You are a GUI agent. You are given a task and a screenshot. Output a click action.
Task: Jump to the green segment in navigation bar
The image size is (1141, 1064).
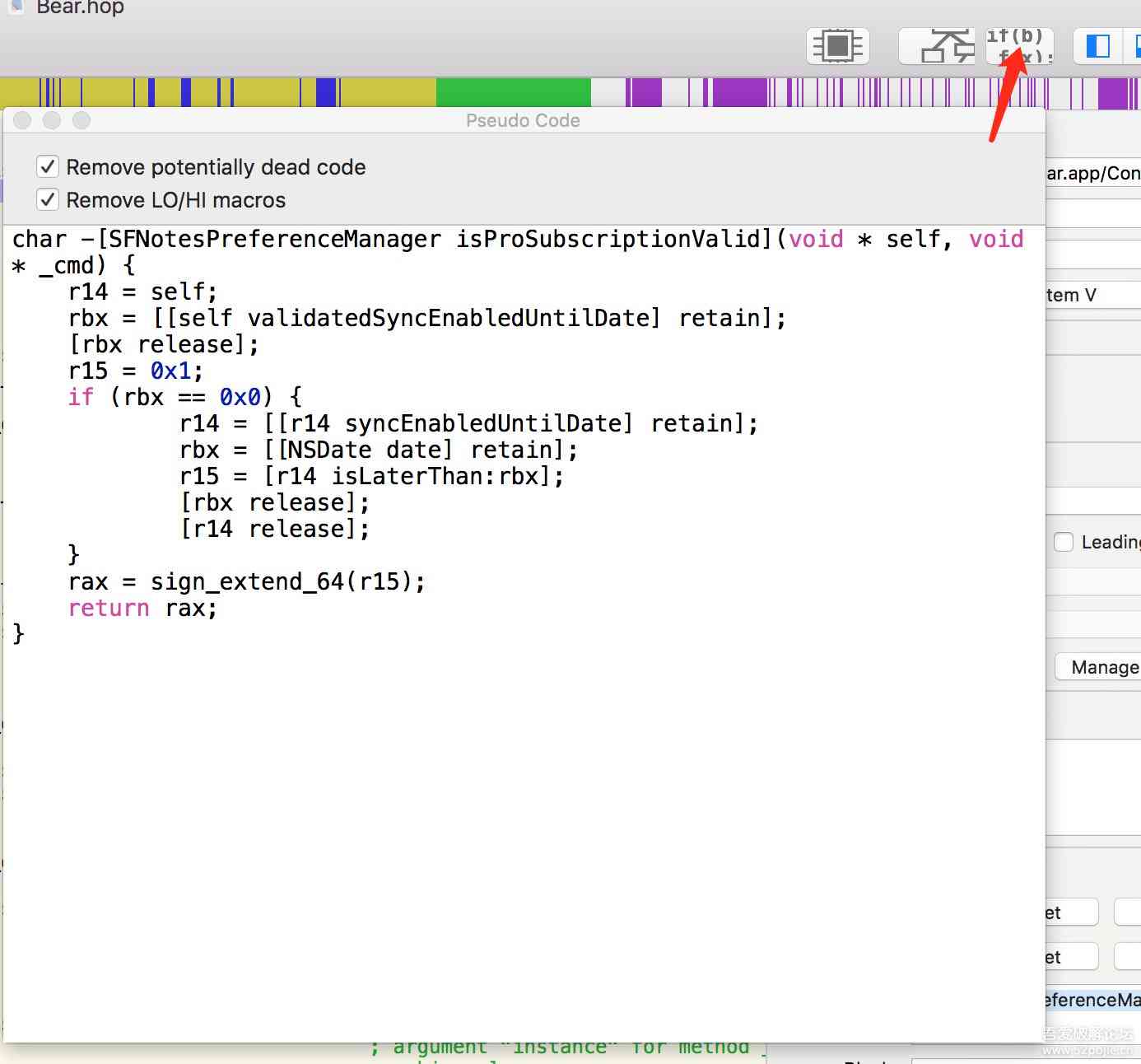click(x=513, y=92)
